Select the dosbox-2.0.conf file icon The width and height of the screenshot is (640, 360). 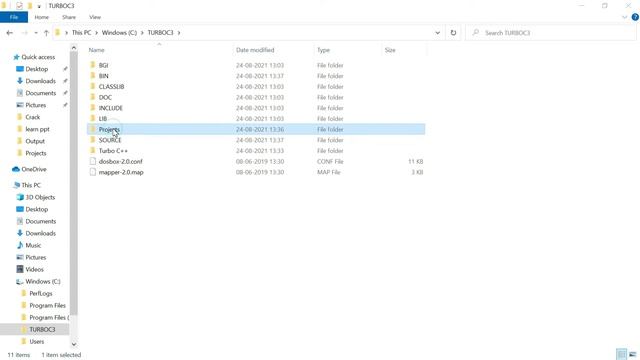pos(93,161)
